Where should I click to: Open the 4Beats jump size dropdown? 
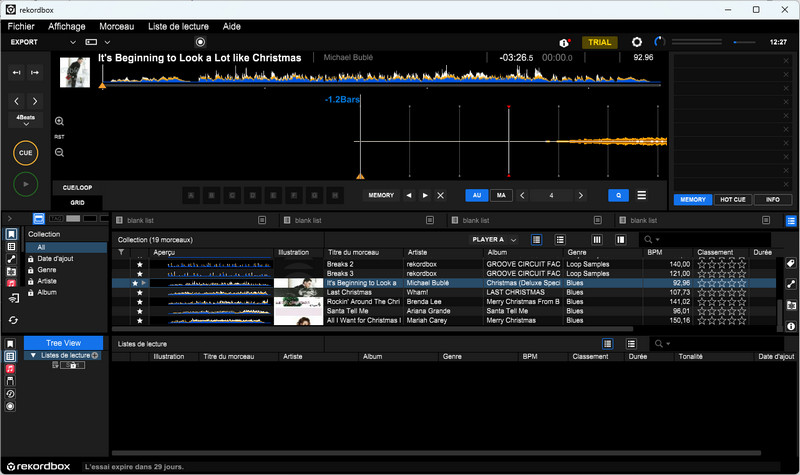26,120
